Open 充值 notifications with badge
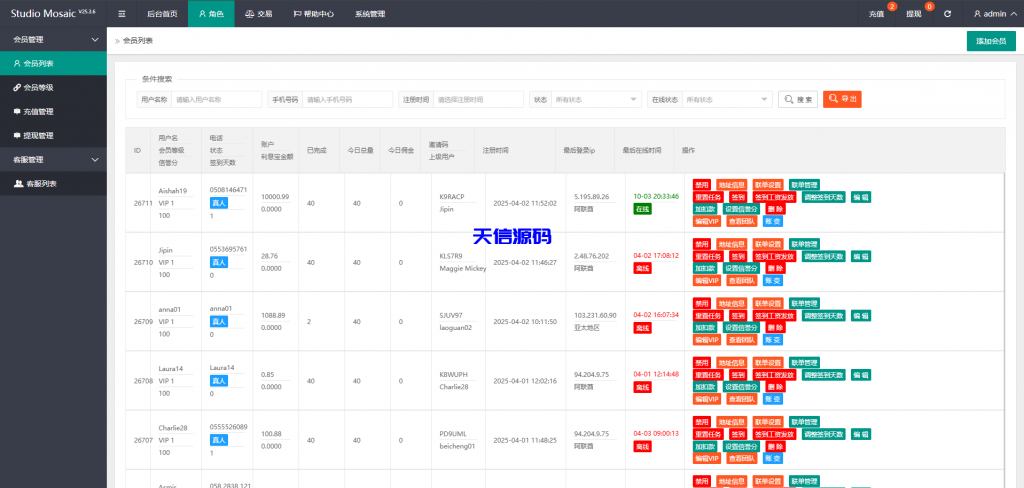 [876, 14]
